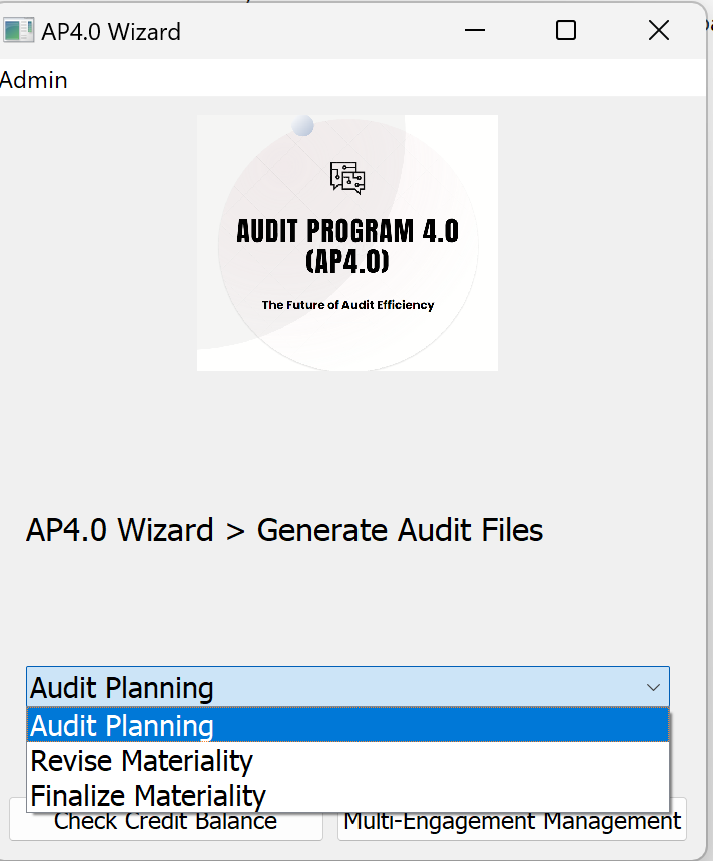Open Multi-Engagement Management
Viewport: 714px width, 862px height.
coord(511,820)
